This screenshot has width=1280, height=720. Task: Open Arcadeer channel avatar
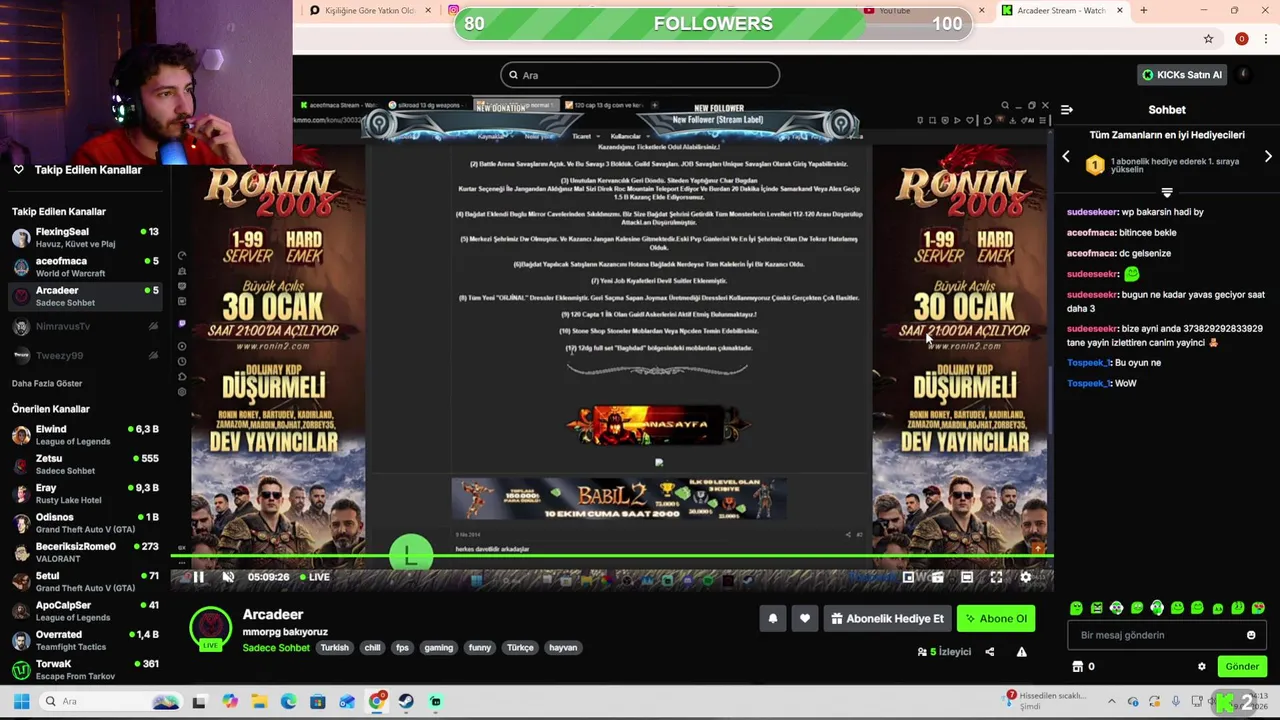[x=210, y=627]
